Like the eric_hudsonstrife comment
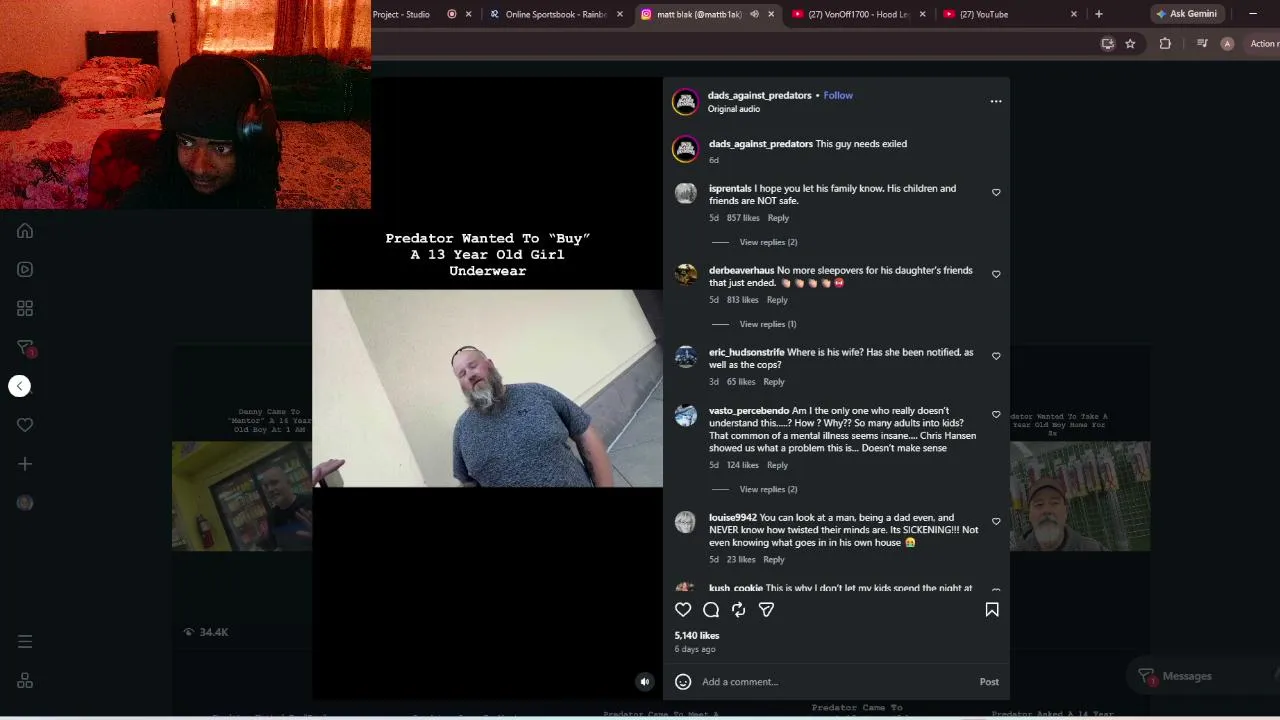The height and width of the screenshot is (720, 1280). pyautogui.click(x=996, y=356)
